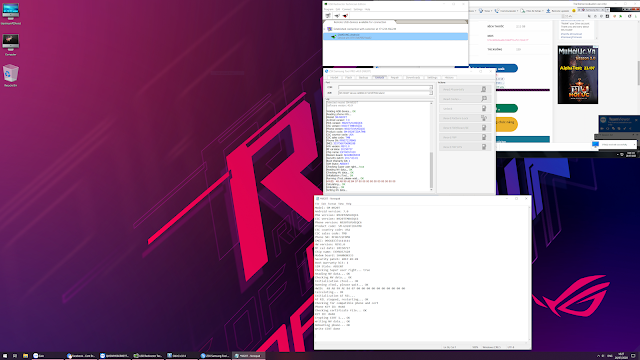Switch to USB Redirector taskbar item
The image size is (640, 360).
[148, 356]
